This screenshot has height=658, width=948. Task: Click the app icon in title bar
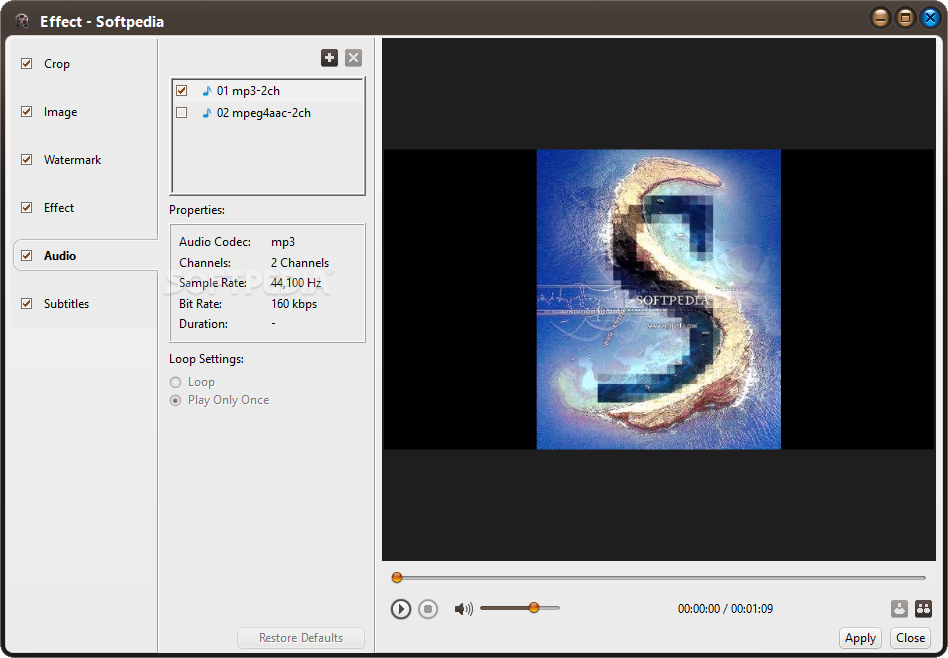click(23, 22)
